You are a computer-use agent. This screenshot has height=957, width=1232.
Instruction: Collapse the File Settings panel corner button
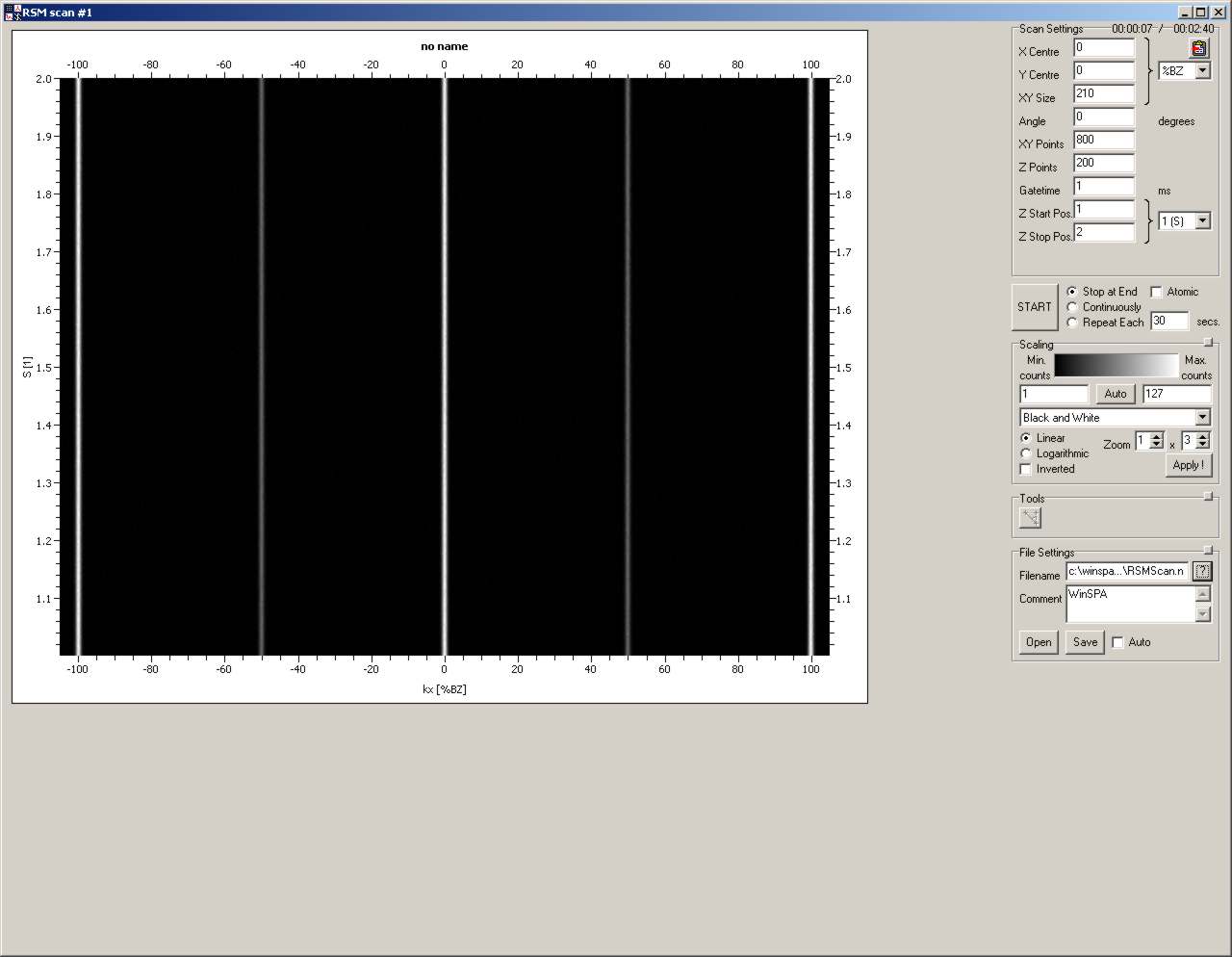click(1208, 551)
